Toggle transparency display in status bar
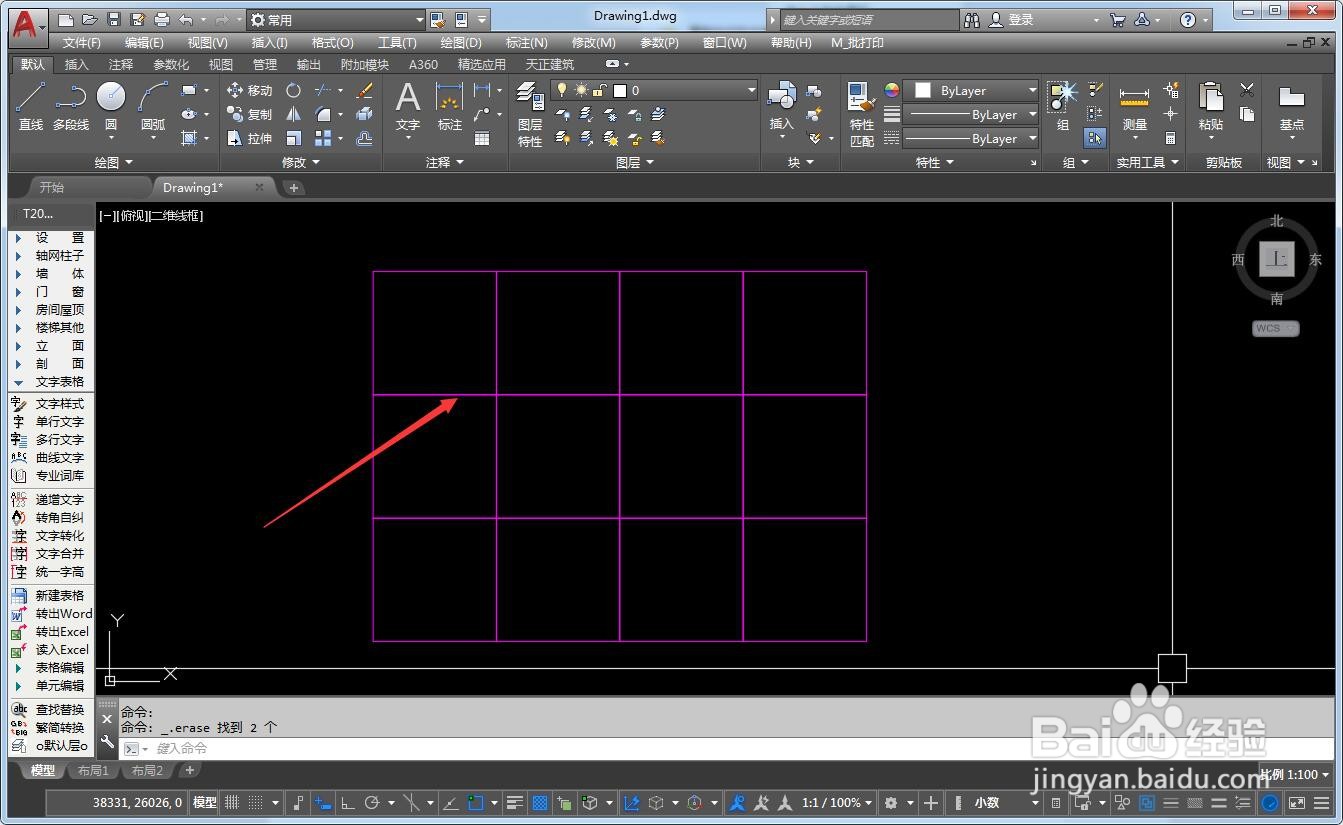This screenshot has height=825, width=1343. coord(540,802)
